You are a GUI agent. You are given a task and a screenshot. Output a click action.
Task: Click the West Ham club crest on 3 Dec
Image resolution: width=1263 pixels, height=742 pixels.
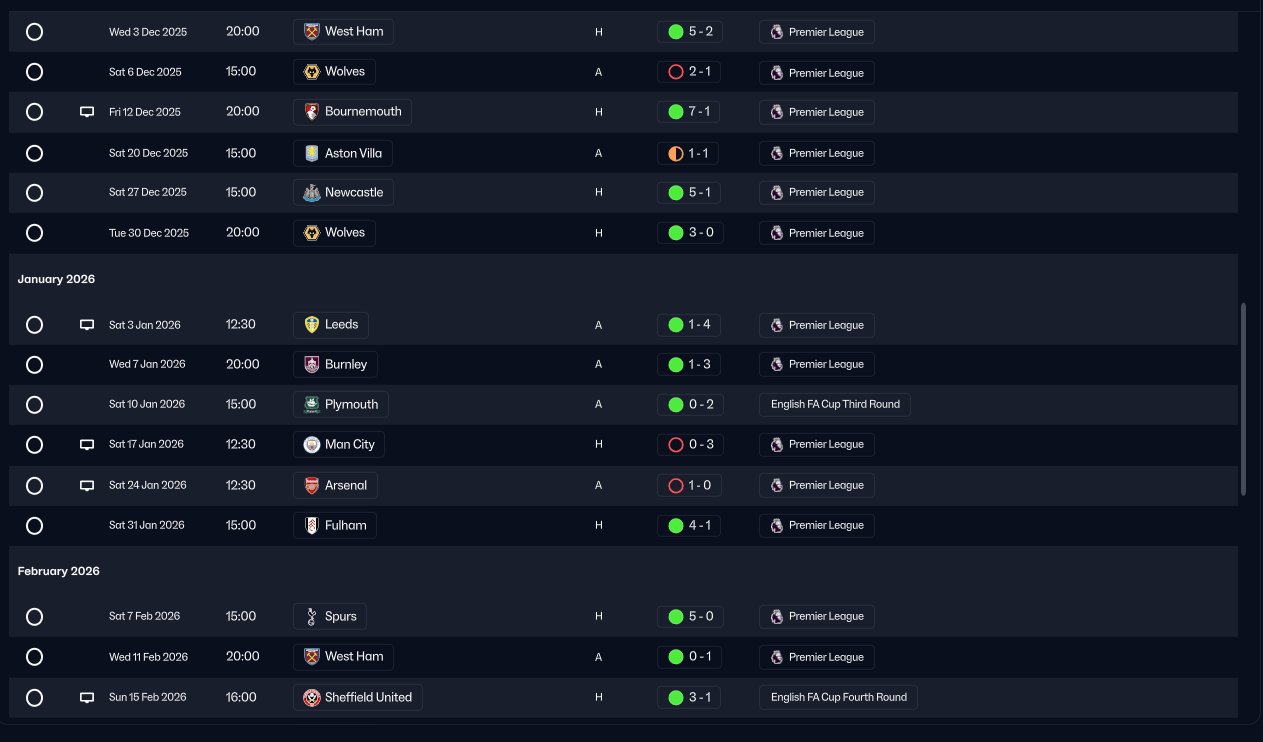click(x=311, y=32)
